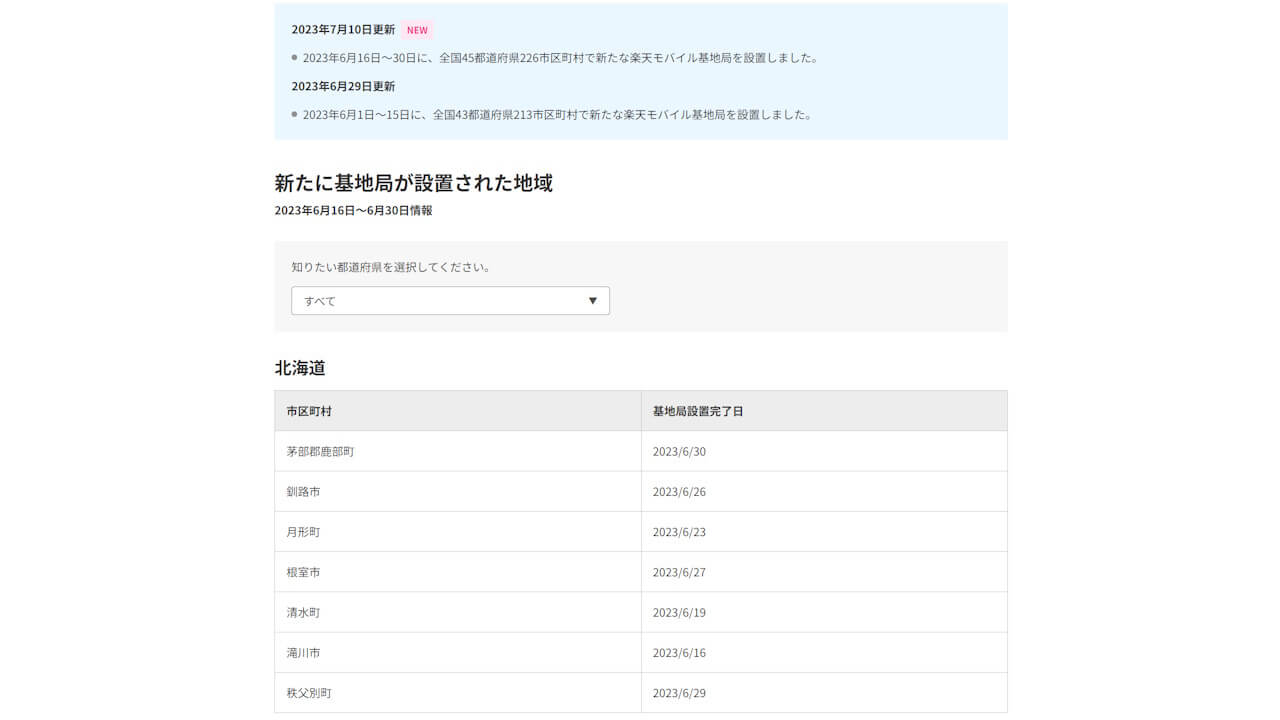Click the 秩父別町 table cell
Image resolution: width=1280 pixels, height=720 pixels.
coord(305,692)
